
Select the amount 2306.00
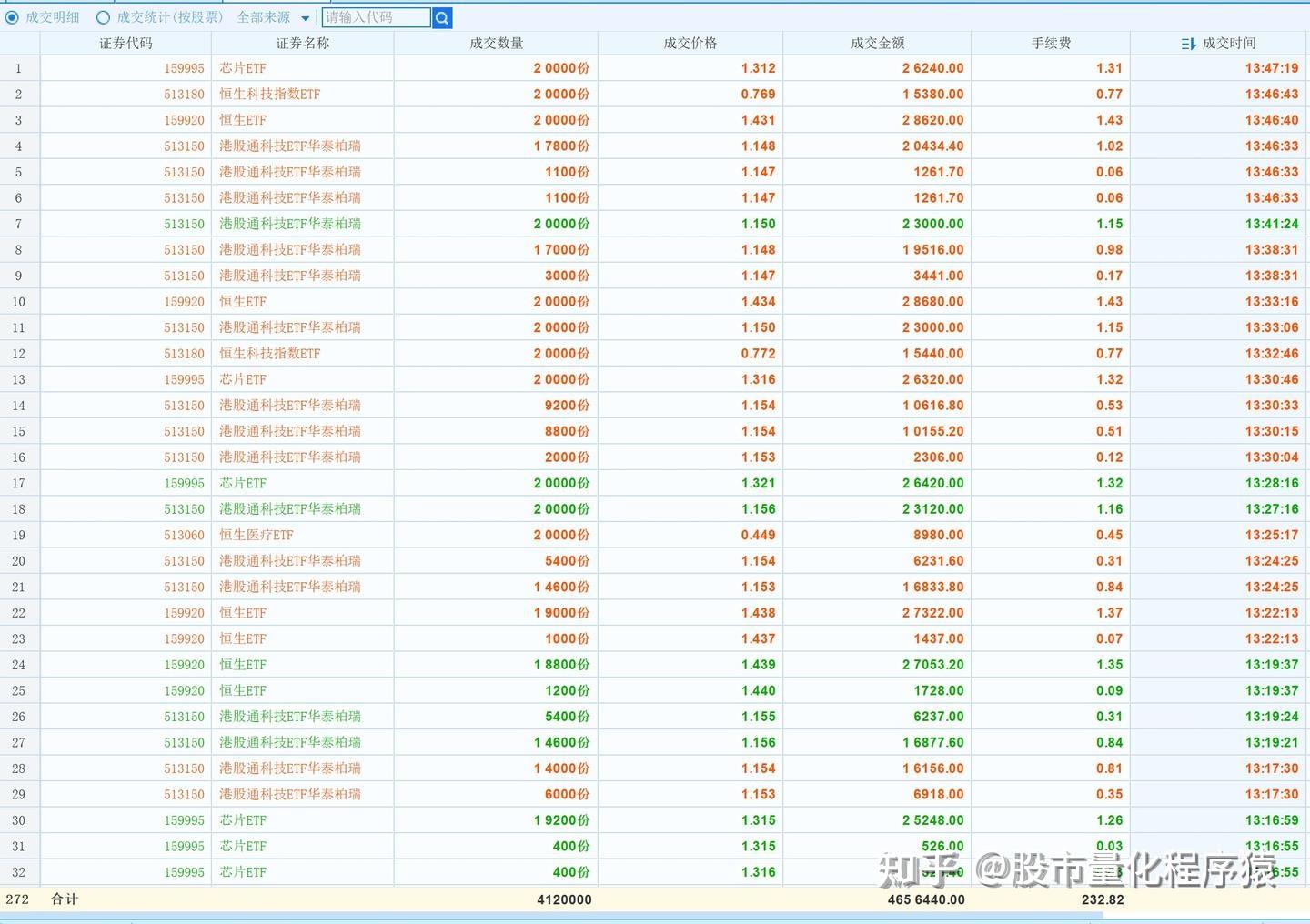pyautogui.click(x=939, y=457)
